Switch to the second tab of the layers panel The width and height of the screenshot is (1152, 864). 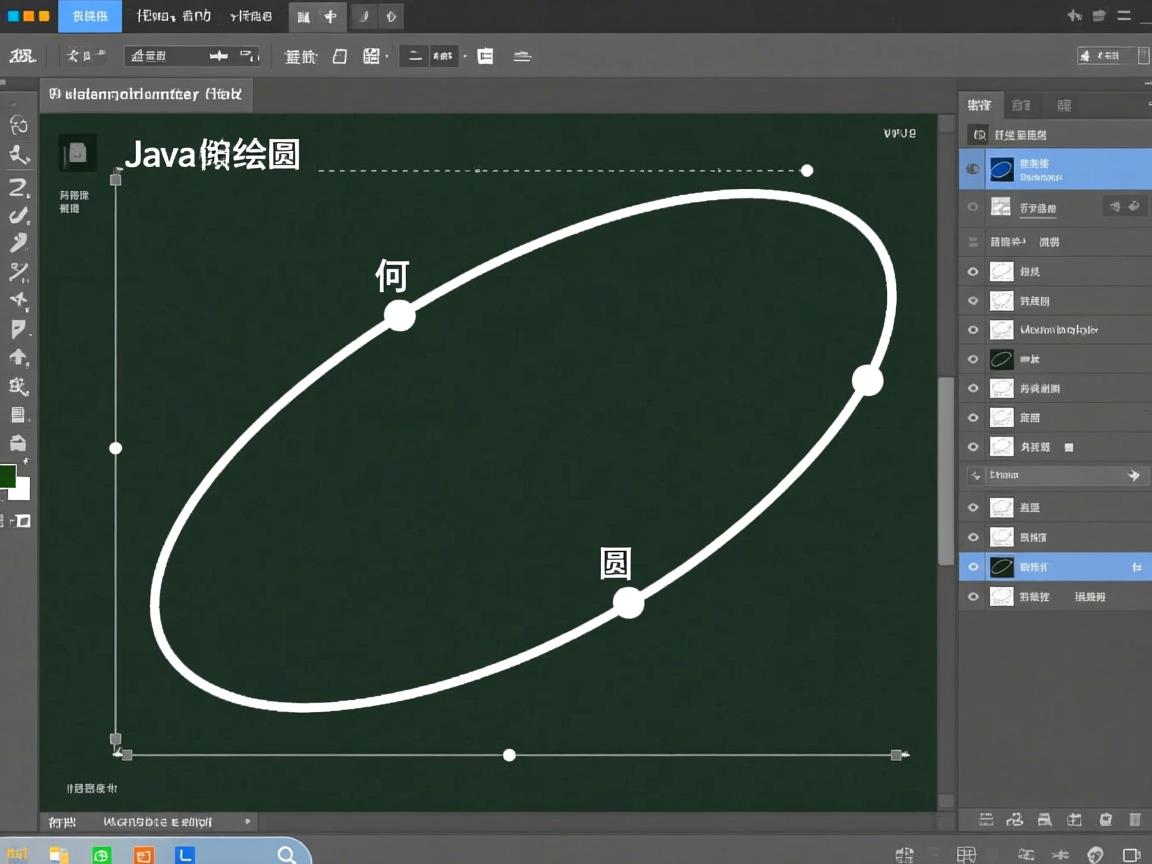click(1021, 105)
